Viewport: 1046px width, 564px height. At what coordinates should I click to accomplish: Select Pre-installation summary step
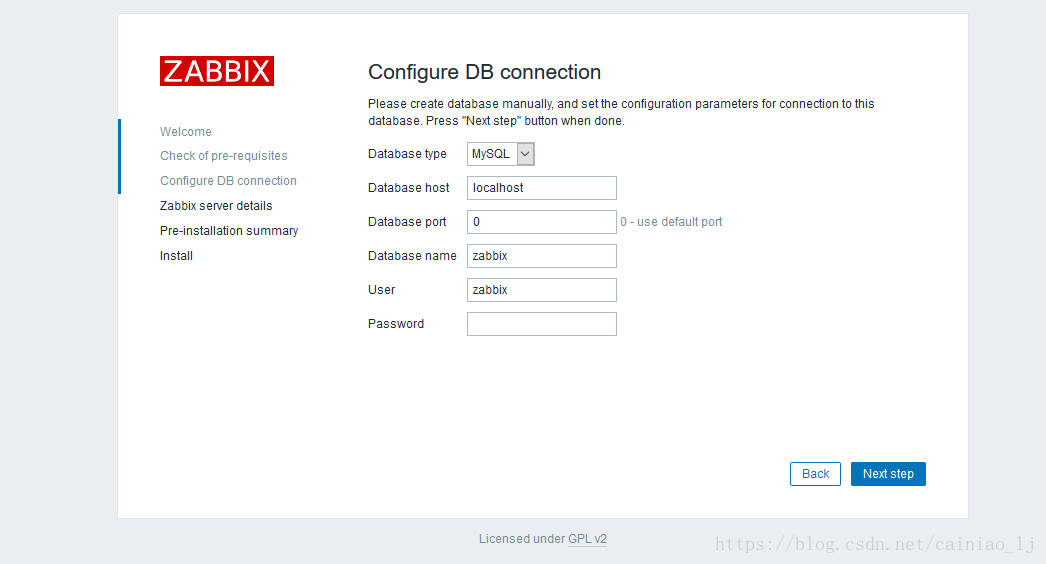[229, 231]
